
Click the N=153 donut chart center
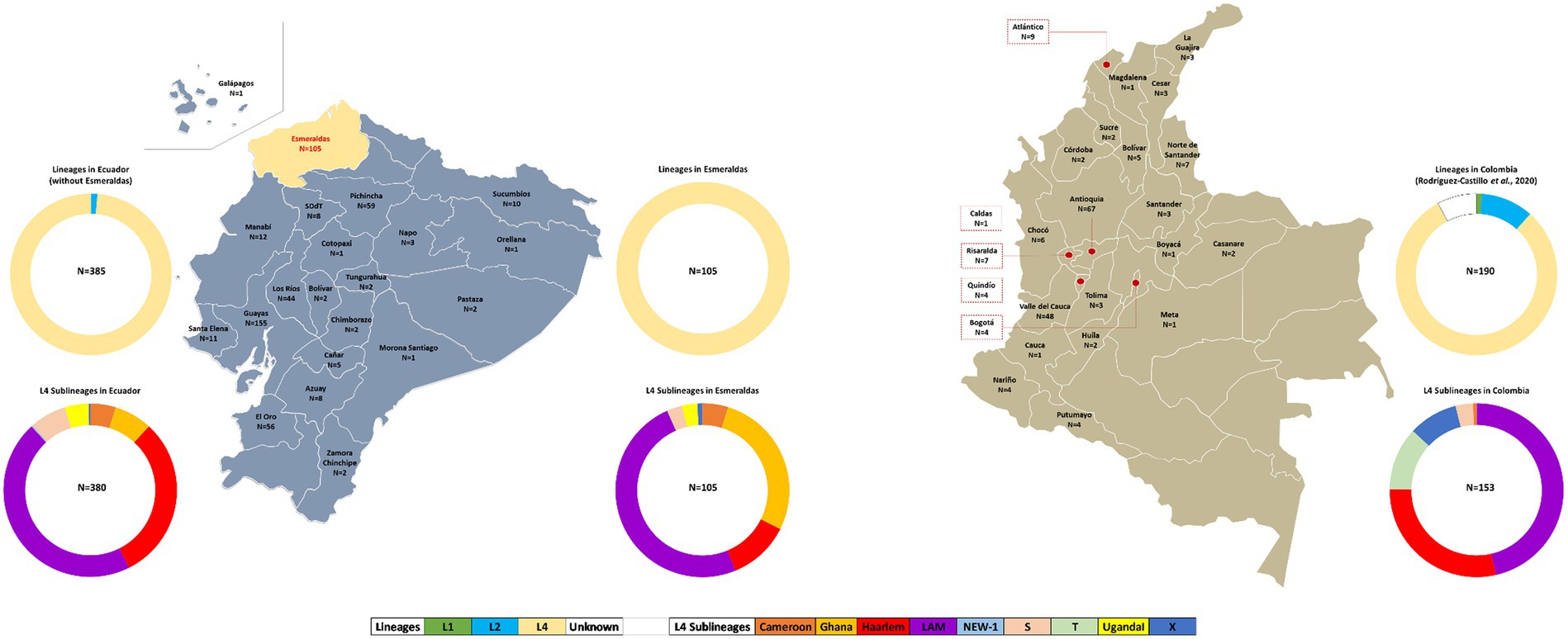click(1480, 487)
